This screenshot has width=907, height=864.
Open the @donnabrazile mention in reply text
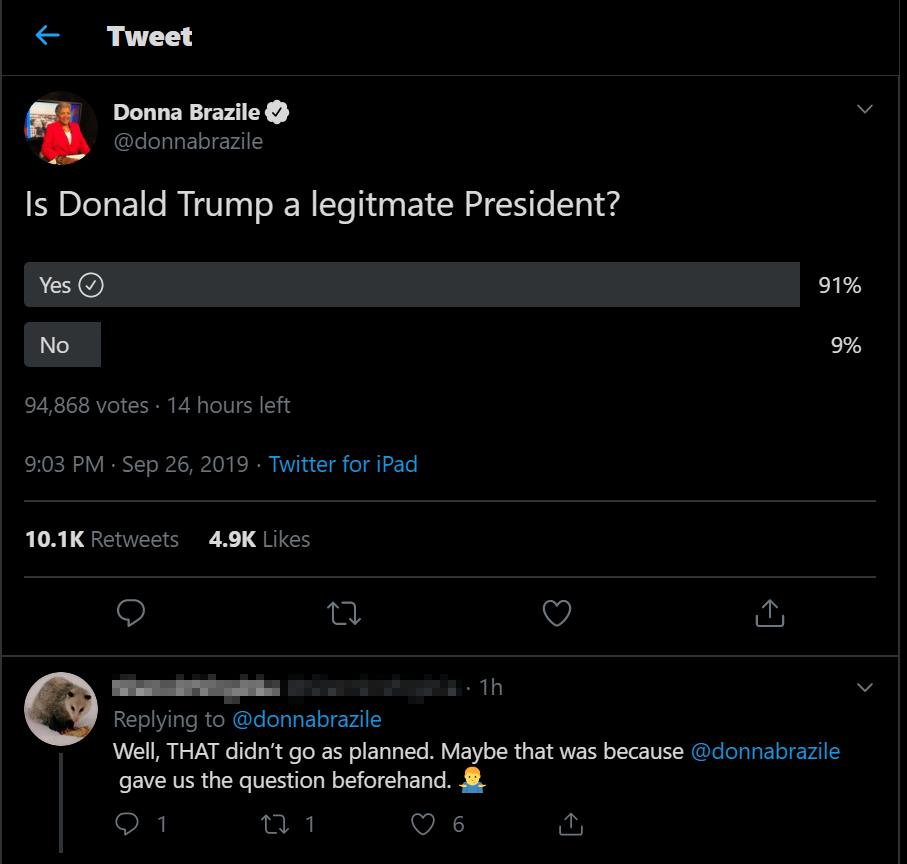point(765,751)
